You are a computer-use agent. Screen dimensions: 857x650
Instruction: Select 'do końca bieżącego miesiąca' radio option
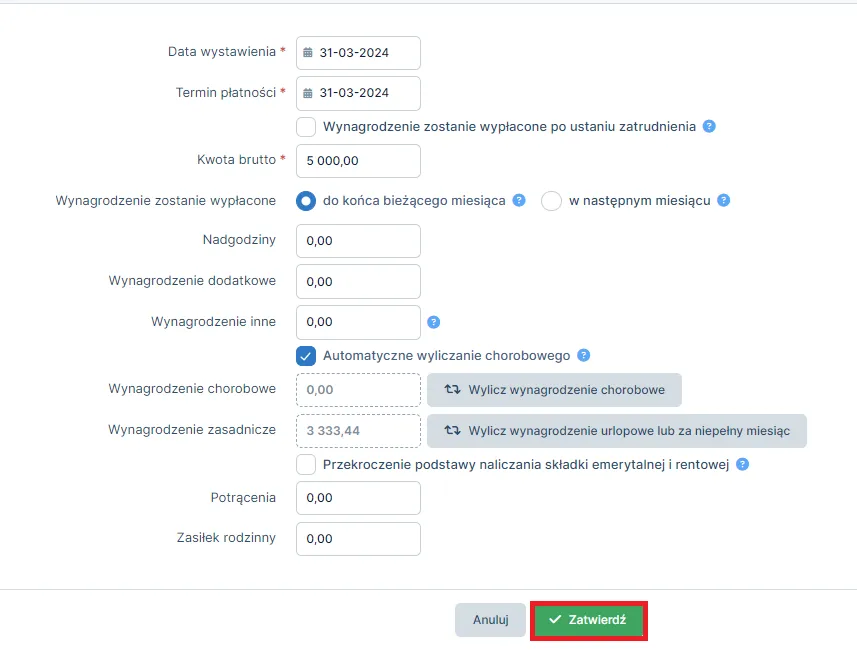coord(307,201)
